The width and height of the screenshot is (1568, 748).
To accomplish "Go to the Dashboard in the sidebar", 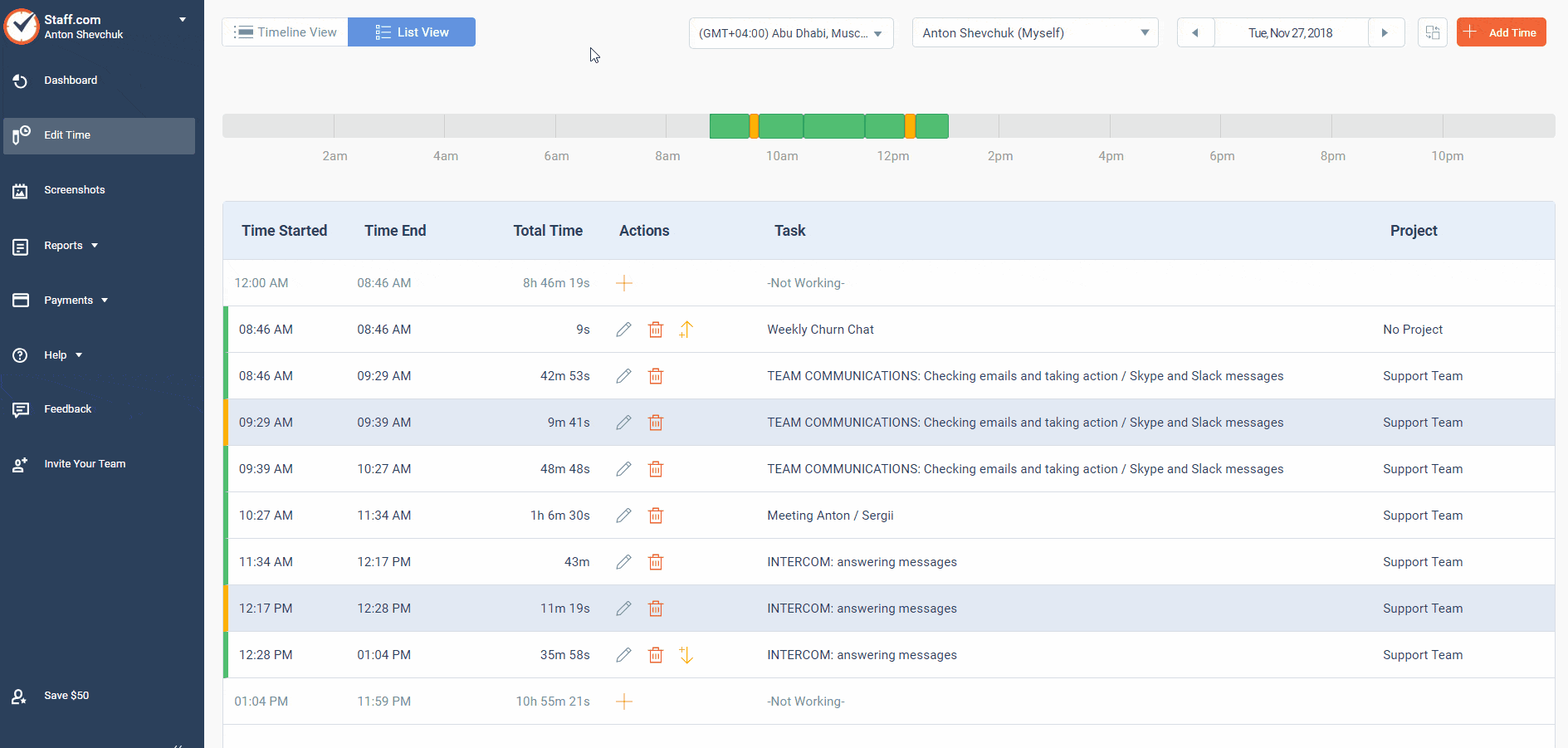I will (x=71, y=81).
